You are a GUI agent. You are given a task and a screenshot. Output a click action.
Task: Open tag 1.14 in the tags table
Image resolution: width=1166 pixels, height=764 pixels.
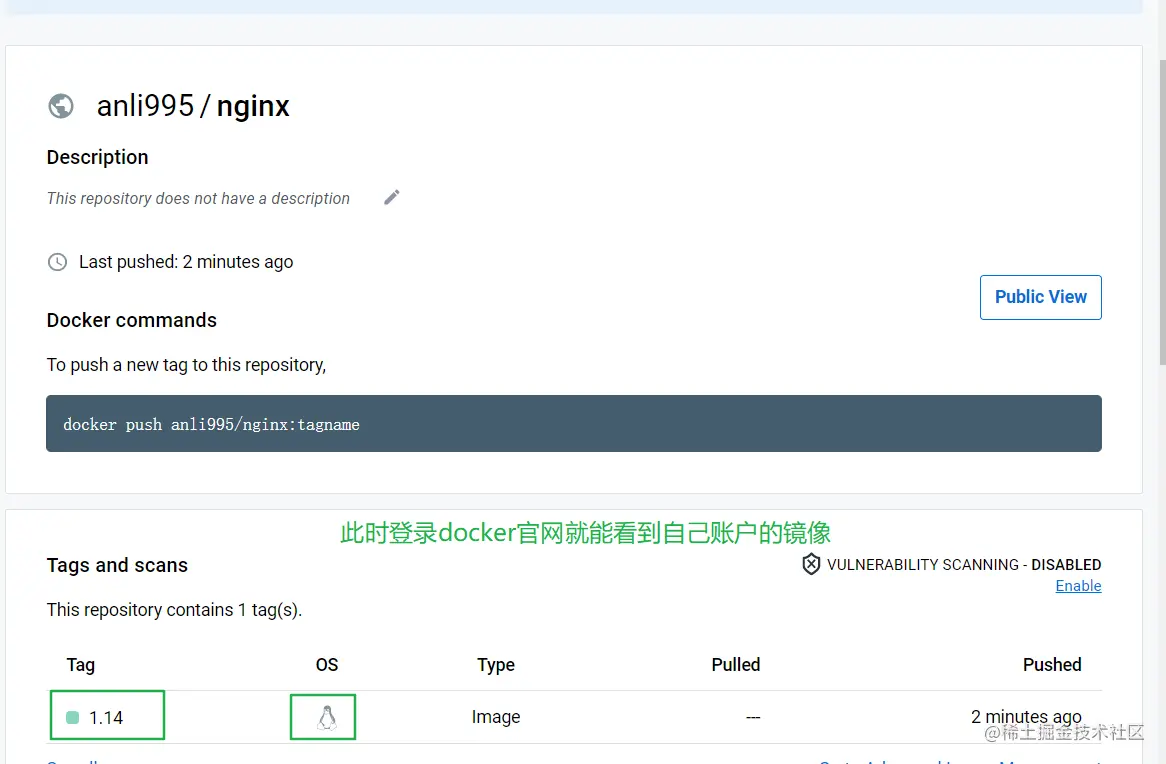106,717
